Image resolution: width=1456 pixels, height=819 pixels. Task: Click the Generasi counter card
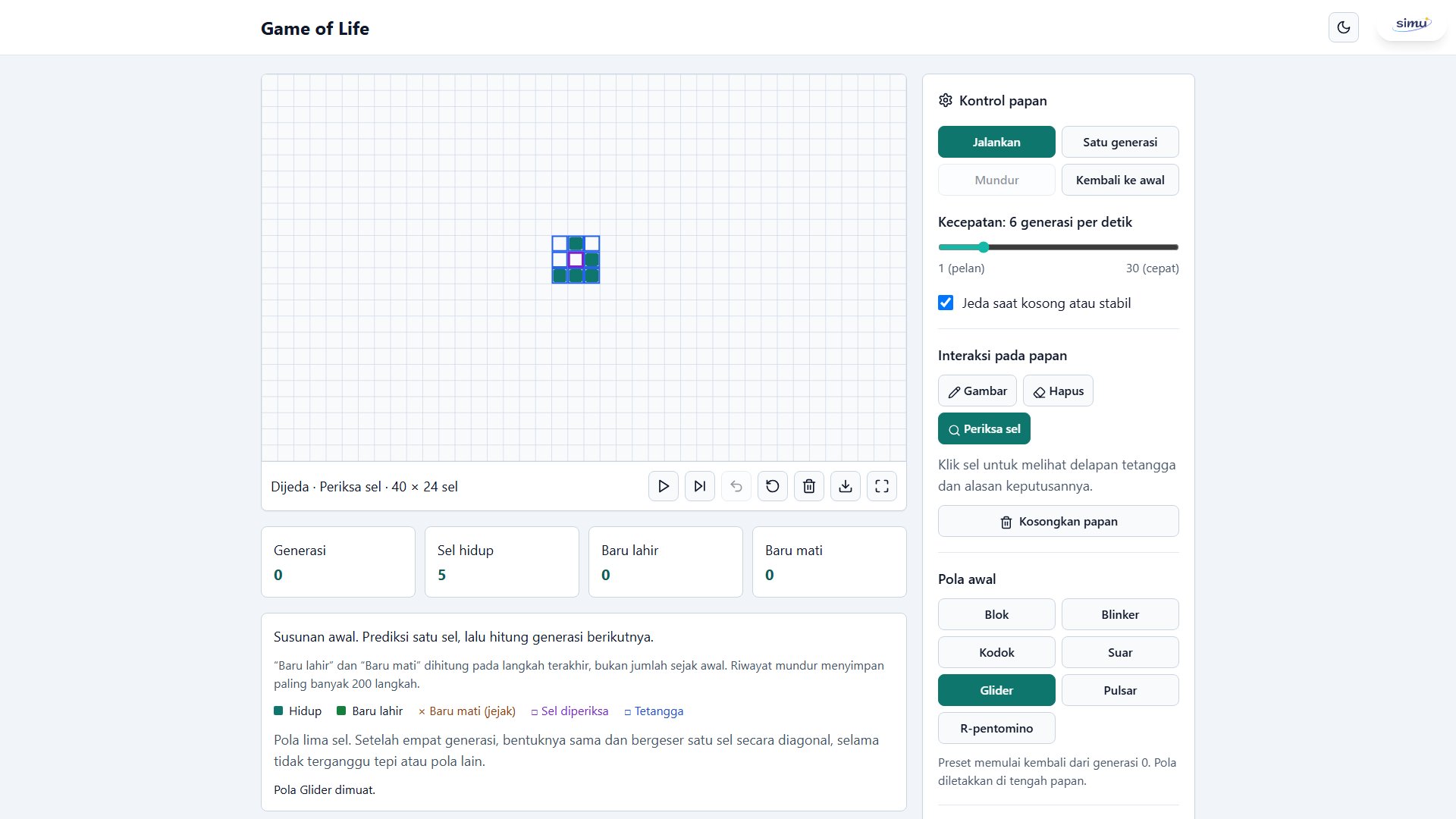click(x=338, y=562)
